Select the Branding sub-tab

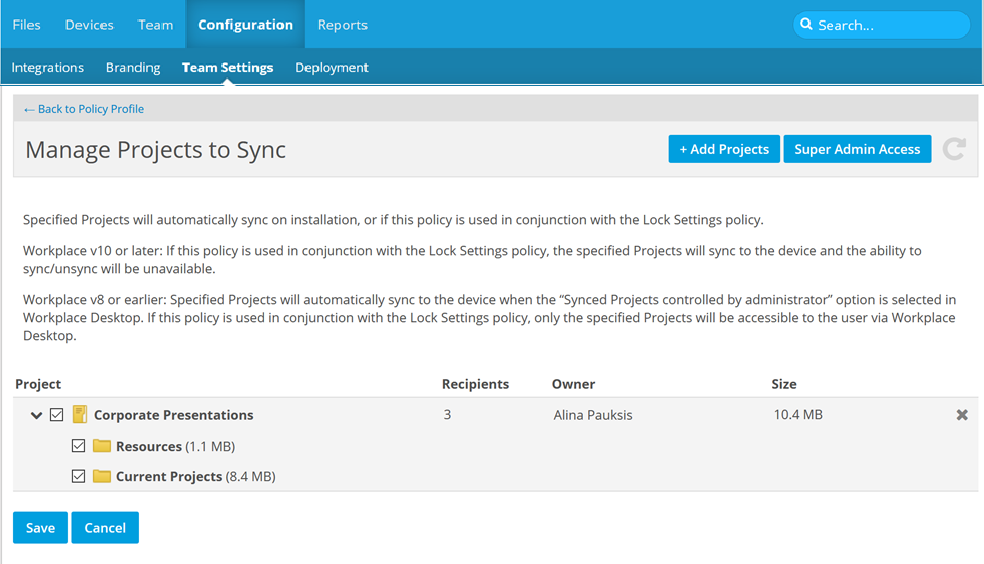[133, 68]
